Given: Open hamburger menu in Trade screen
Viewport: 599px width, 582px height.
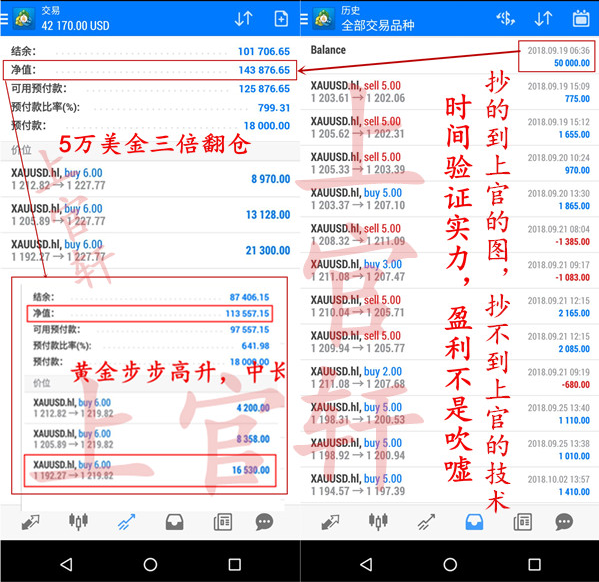Looking at the screenshot, I should 4,19.
